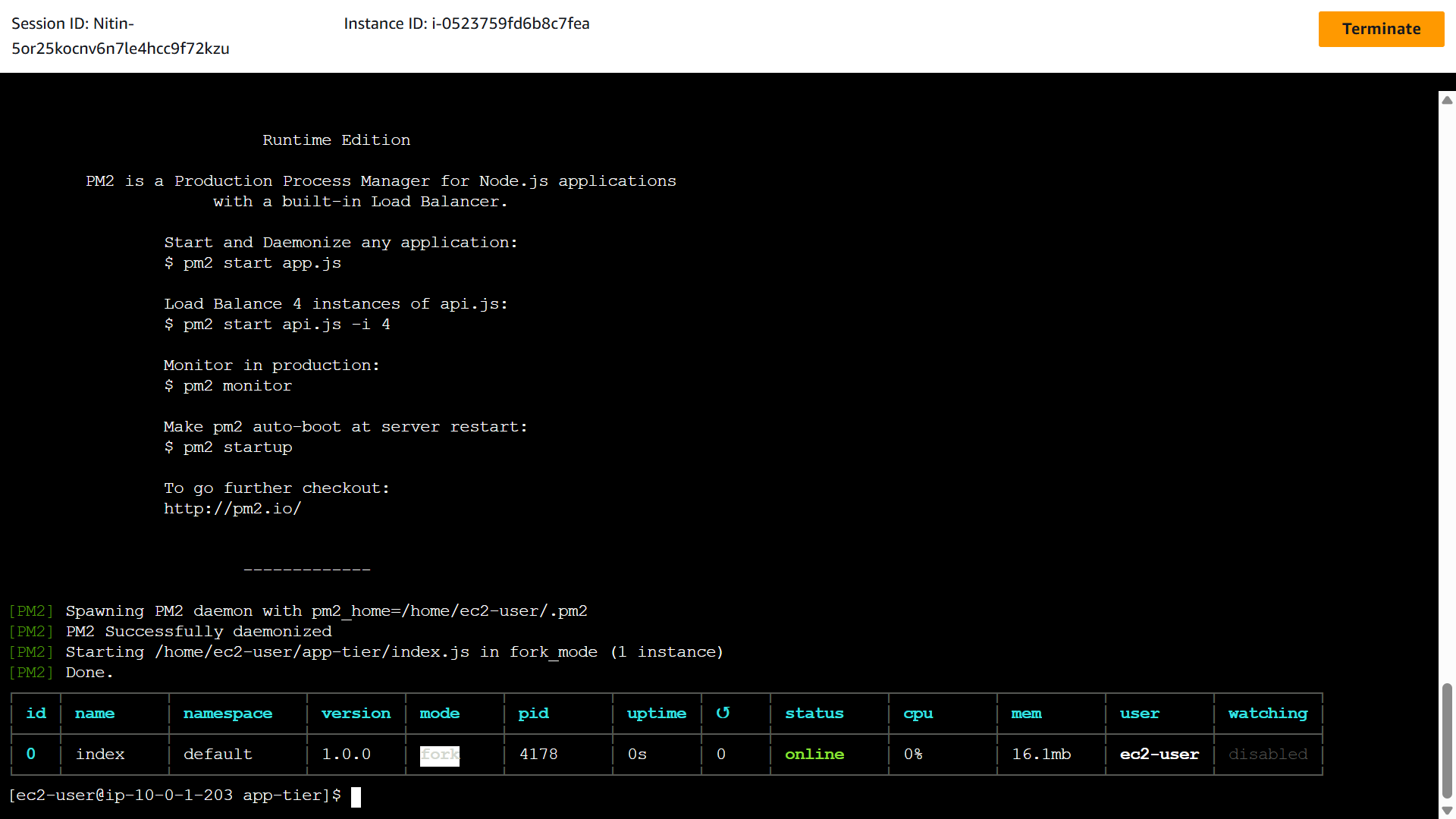Click the 'name' column header
The height and width of the screenshot is (819, 1456).
point(95,714)
